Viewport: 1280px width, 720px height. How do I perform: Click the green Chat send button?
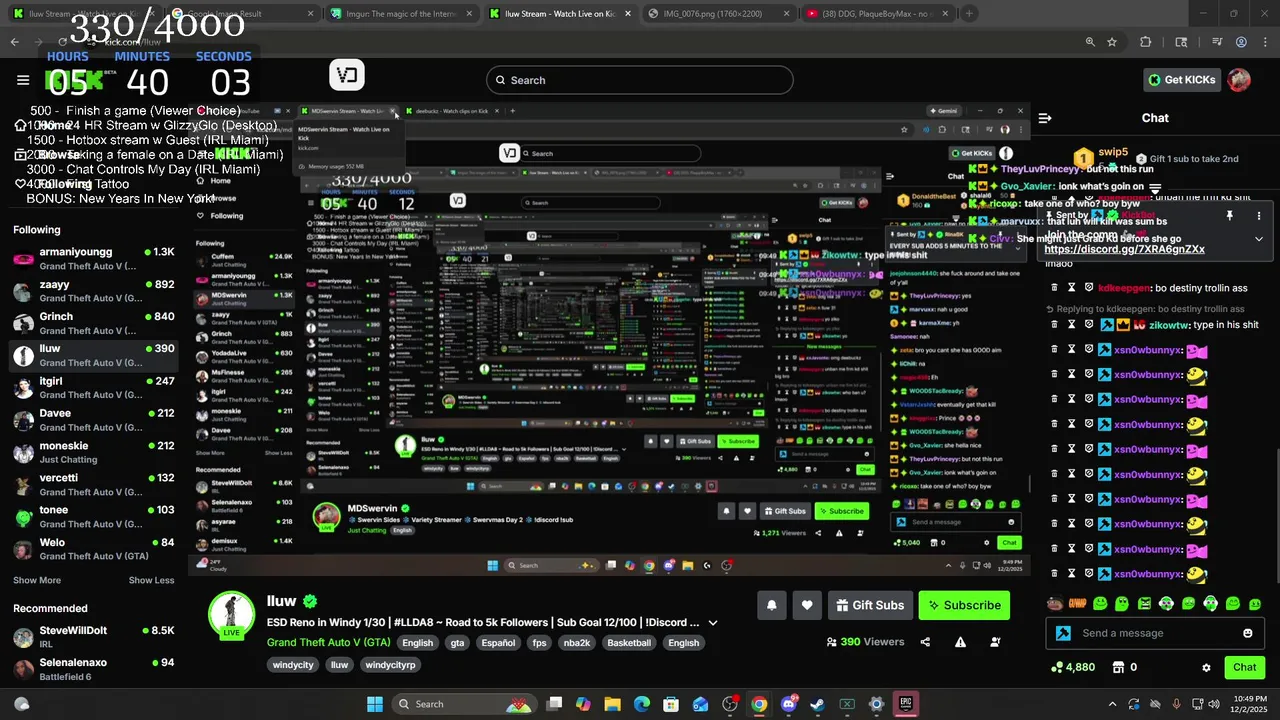click(x=1244, y=667)
